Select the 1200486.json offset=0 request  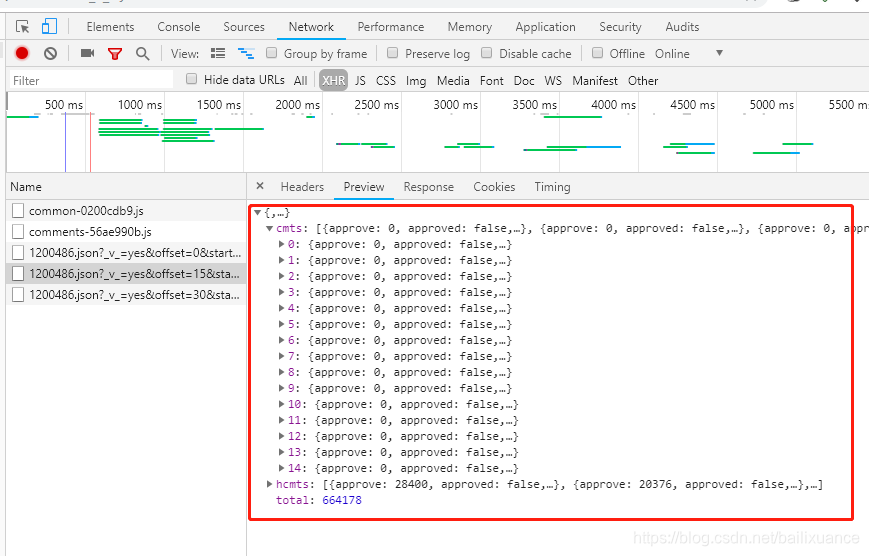(x=126, y=253)
